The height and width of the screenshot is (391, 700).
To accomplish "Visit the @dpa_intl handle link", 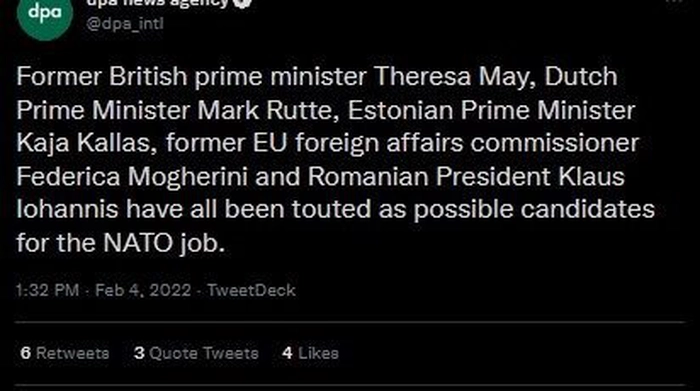I will [125, 23].
